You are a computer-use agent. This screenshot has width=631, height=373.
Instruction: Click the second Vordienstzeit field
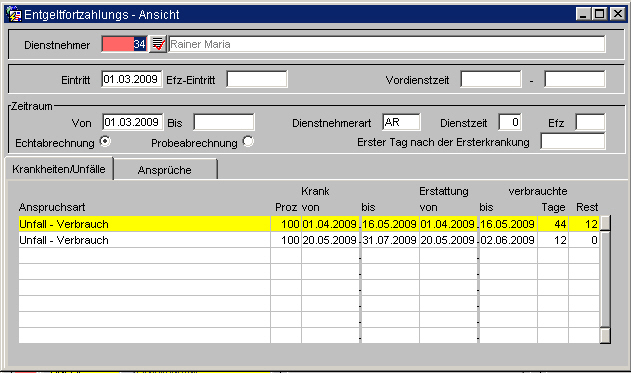click(575, 79)
